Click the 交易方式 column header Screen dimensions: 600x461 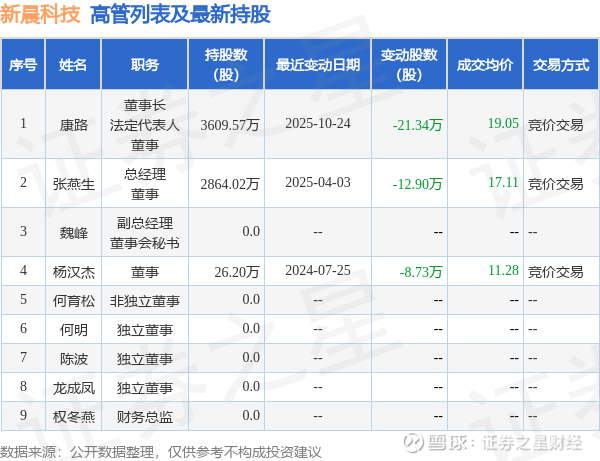561,64
